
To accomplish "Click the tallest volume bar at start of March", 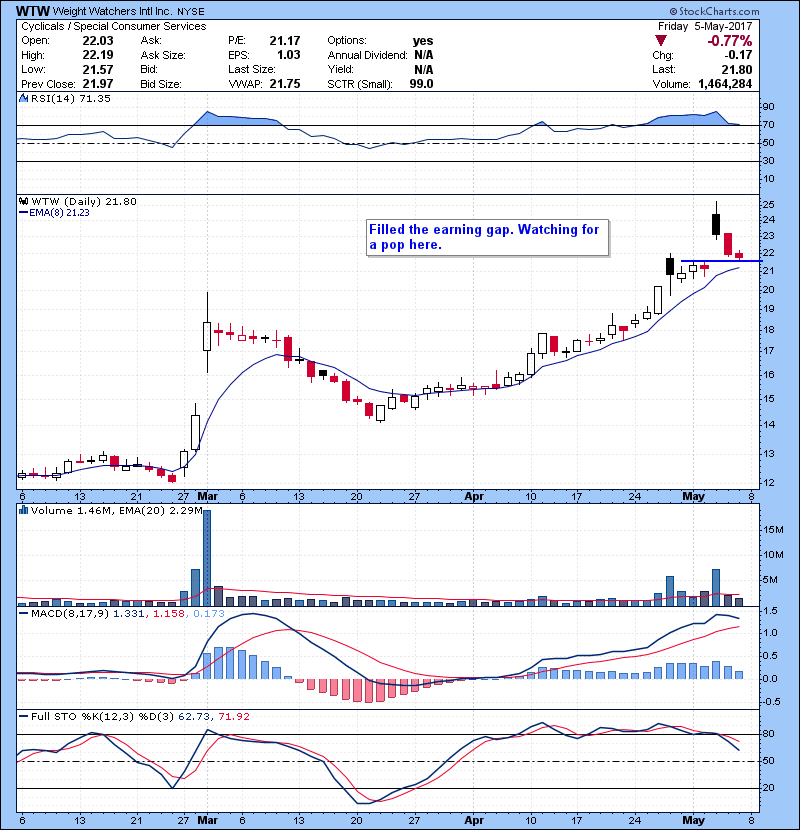I will coord(207,557).
